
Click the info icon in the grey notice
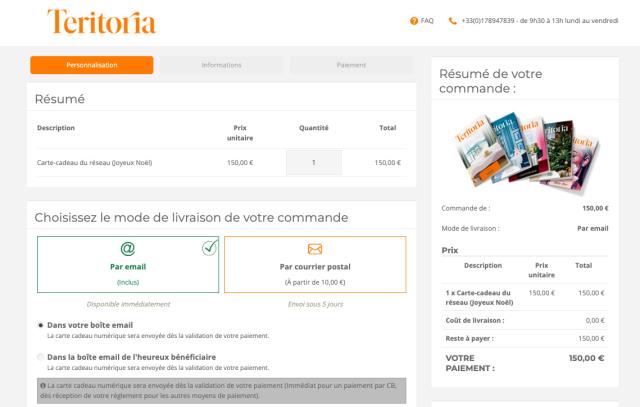pos(43,385)
